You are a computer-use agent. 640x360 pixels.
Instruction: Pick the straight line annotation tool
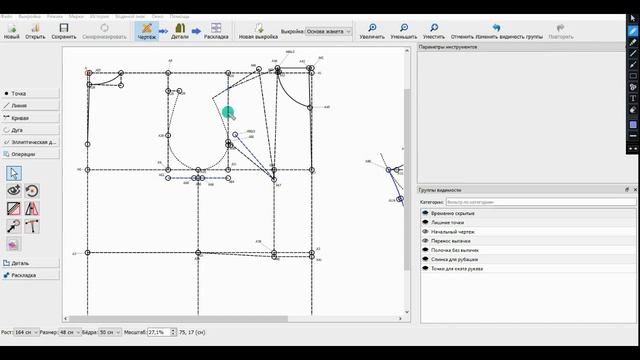(633, 53)
